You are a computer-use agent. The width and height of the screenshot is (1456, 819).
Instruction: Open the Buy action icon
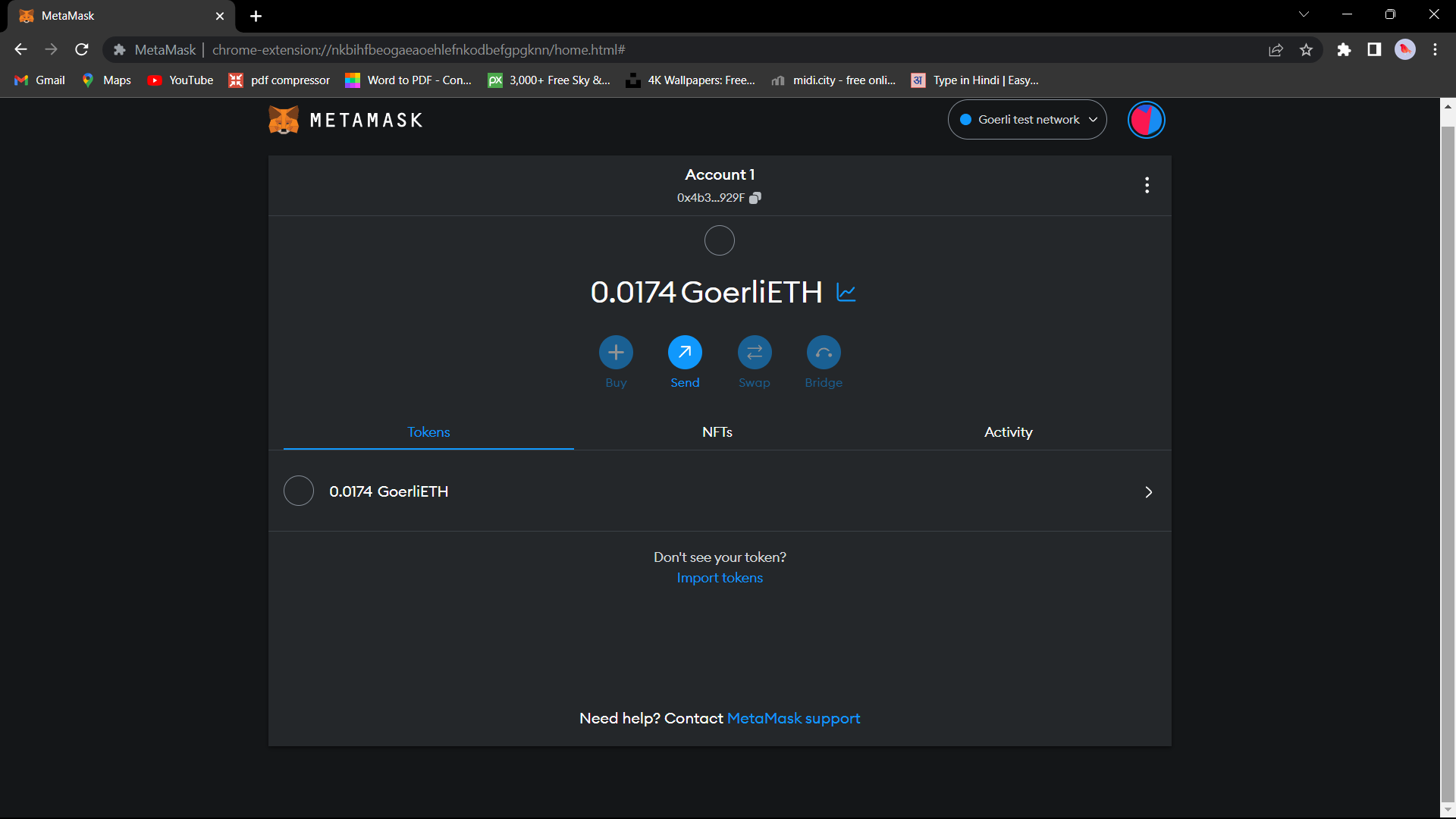coord(616,352)
